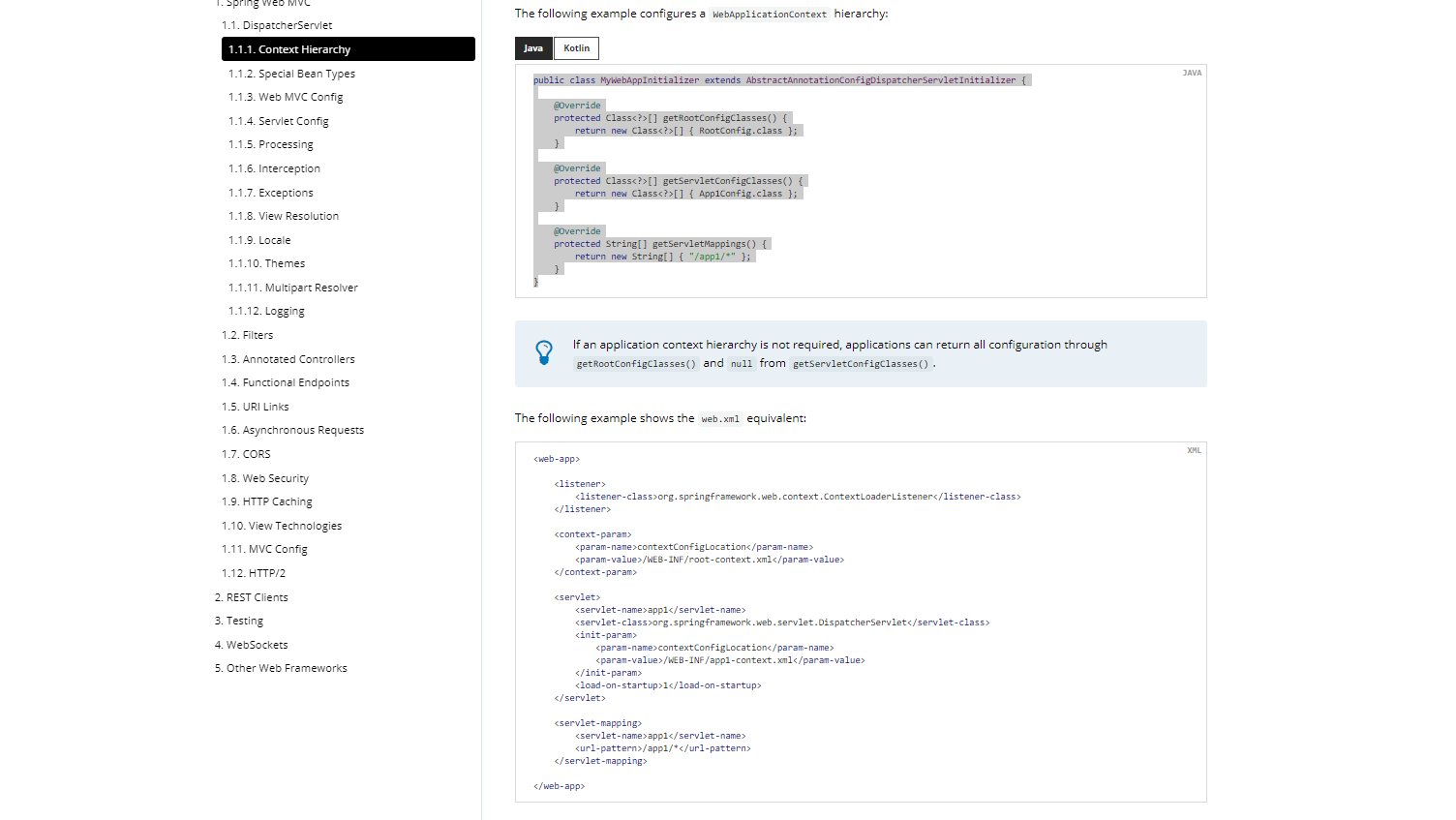Click the lightbulb tip icon
The height and width of the screenshot is (820, 1456).
544,352
